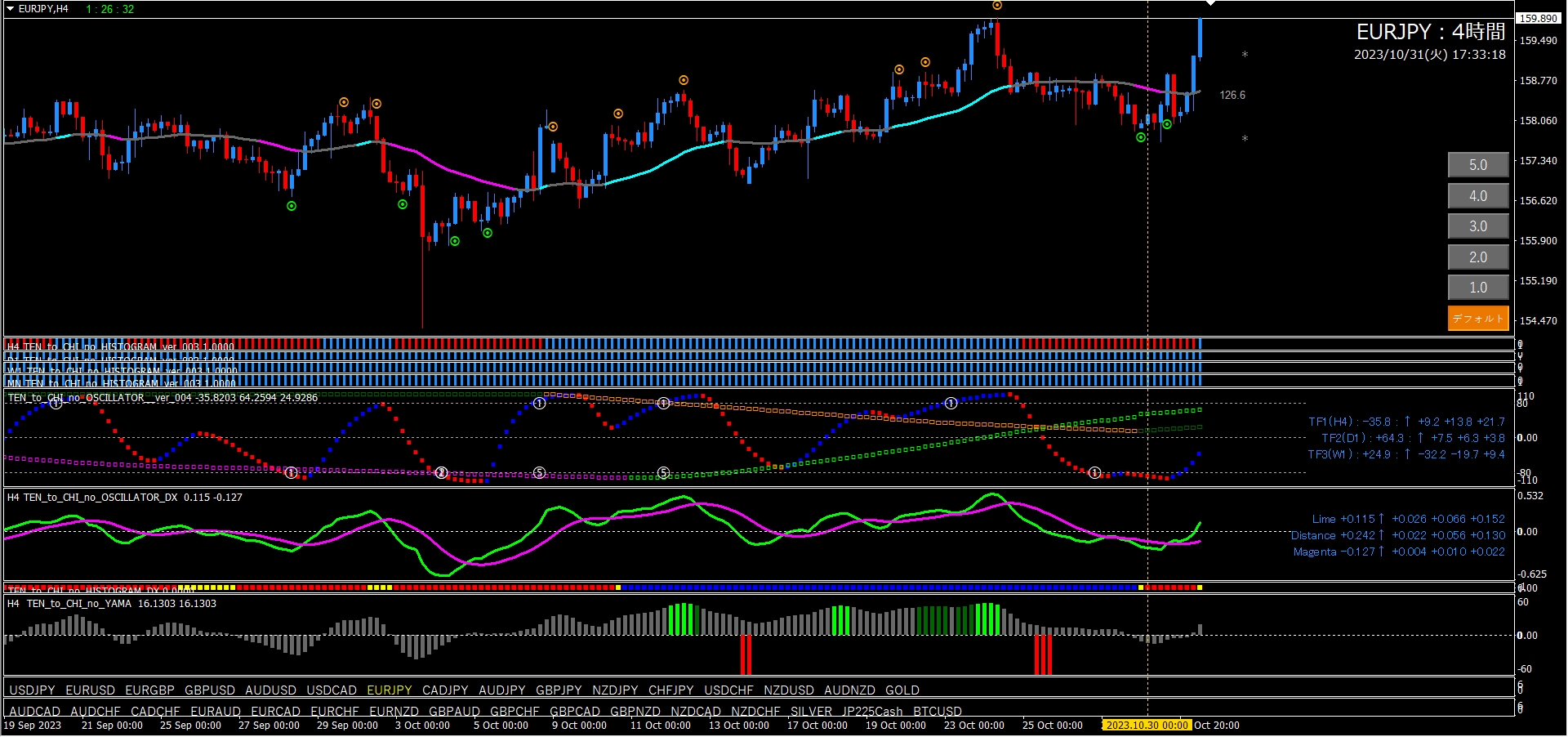Click the current price label 159.890
This screenshot has width=1568, height=737.
1539,18
